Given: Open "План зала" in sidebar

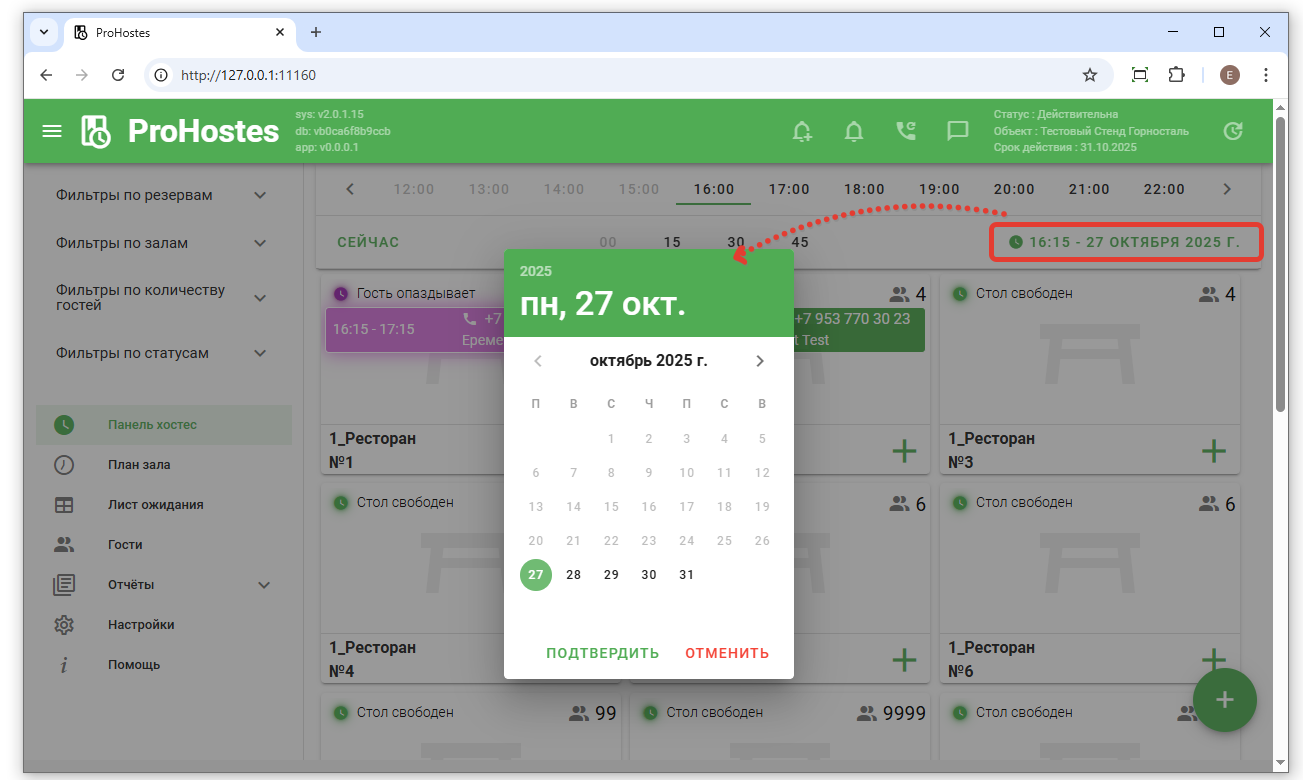Looking at the screenshot, I should [139, 465].
